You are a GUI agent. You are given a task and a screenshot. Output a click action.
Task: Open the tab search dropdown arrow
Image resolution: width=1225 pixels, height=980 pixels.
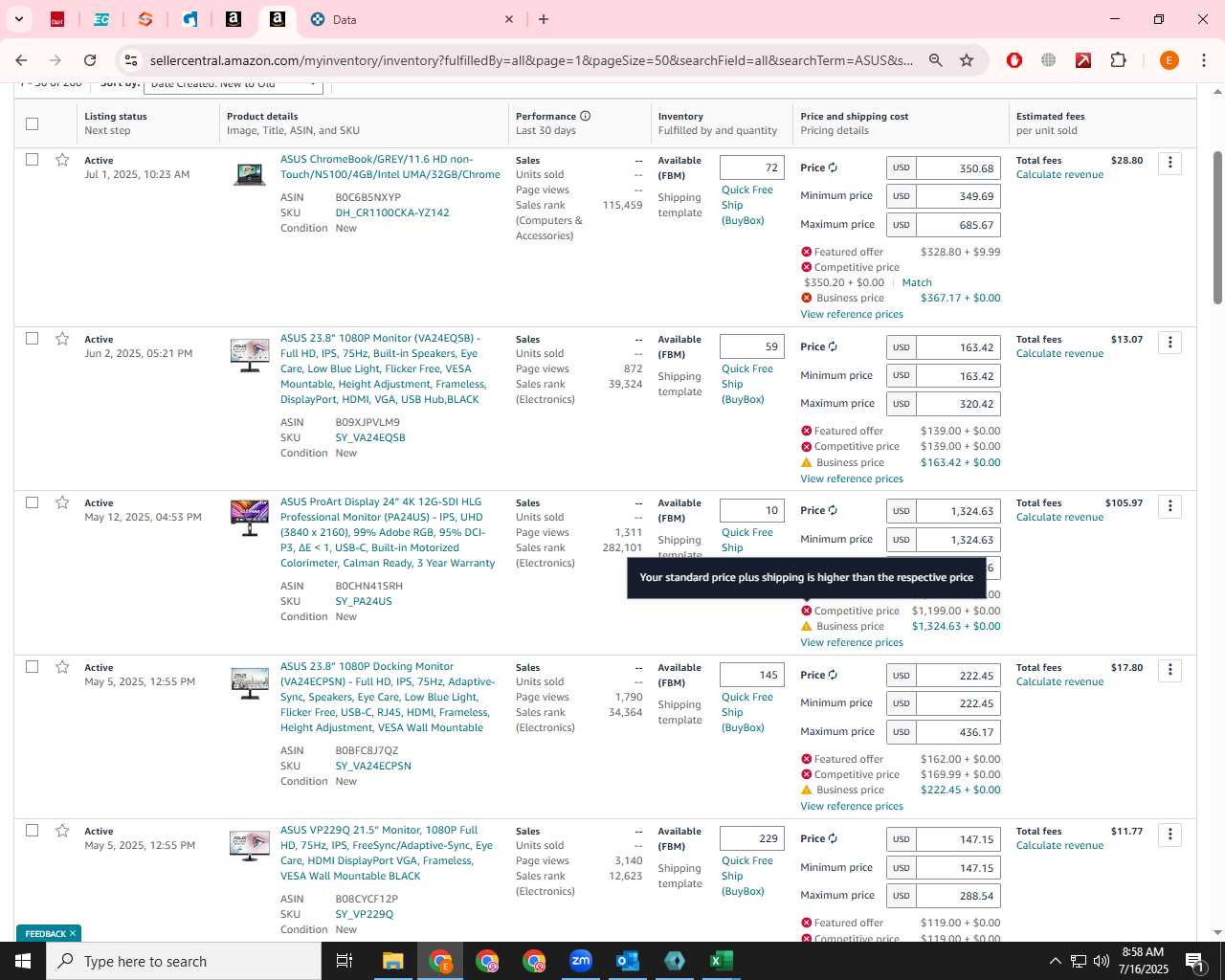tap(18, 19)
